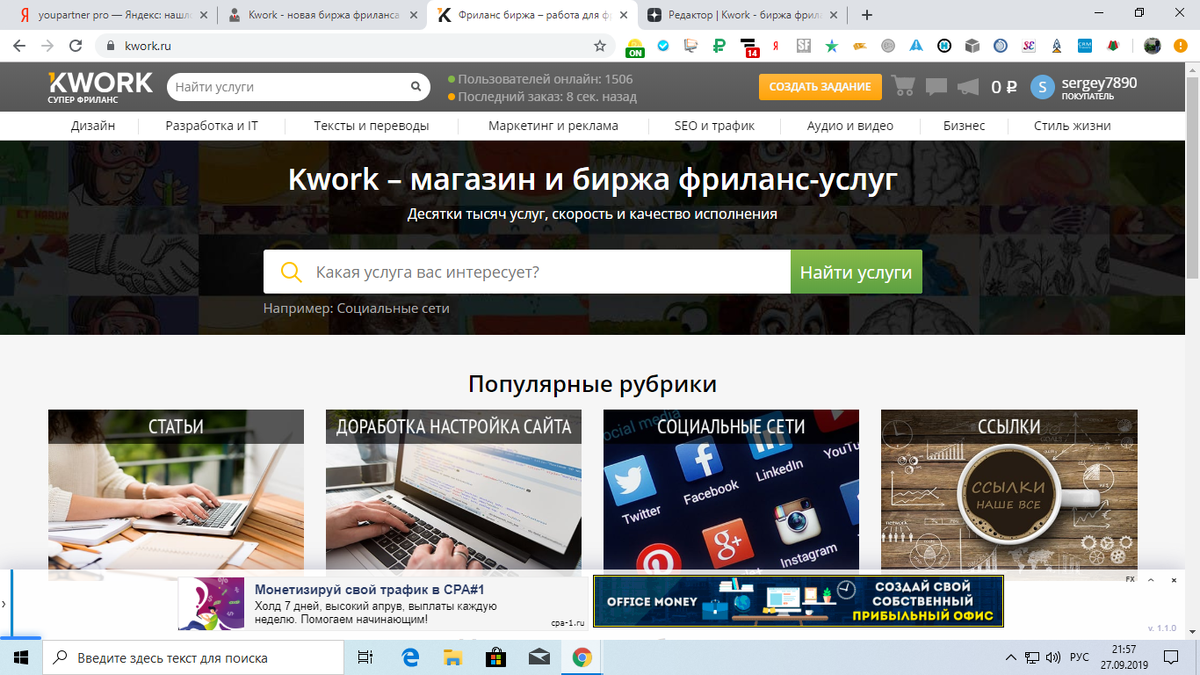The image size is (1200, 675).
Task: Open the Бизнес category
Action: pyautogui.click(x=964, y=126)
